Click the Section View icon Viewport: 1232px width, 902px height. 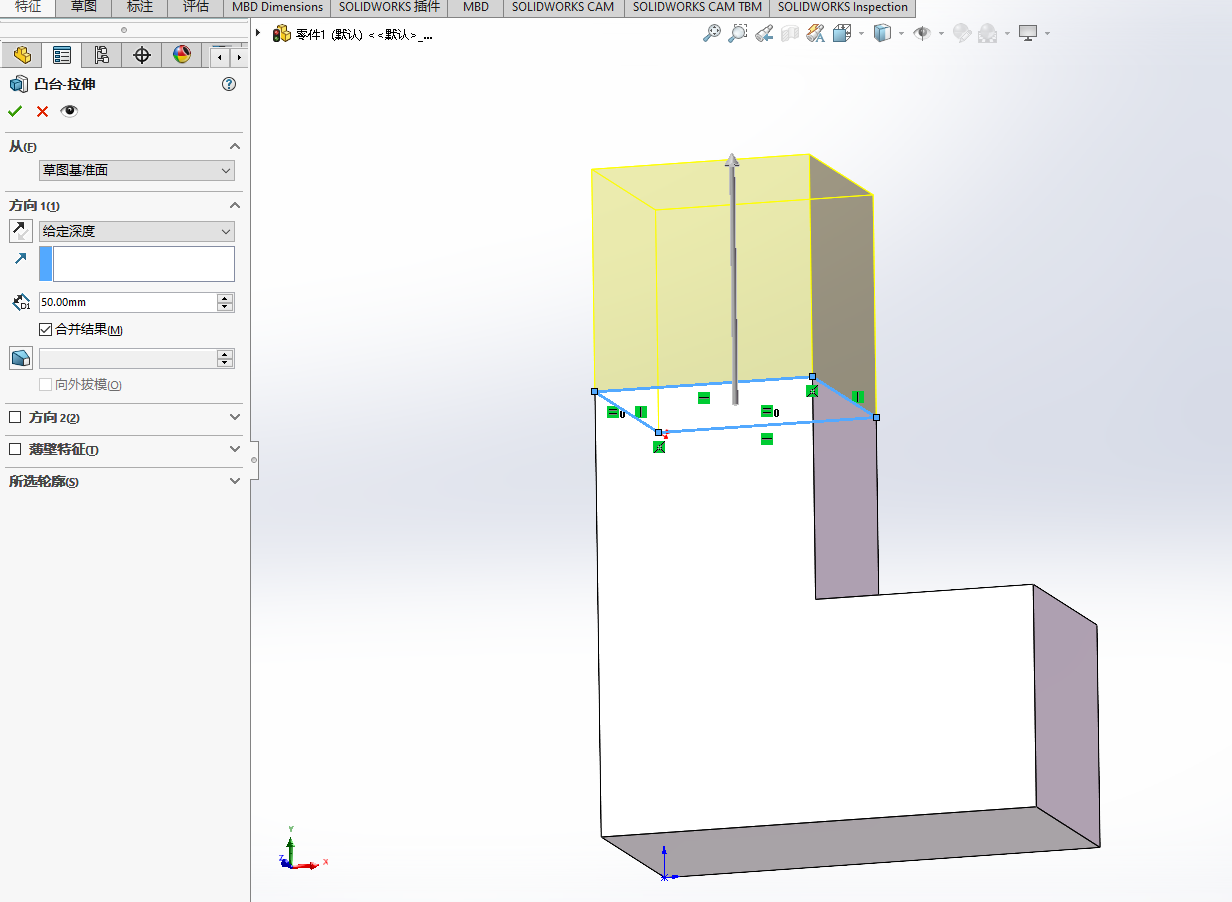click(x=790, y=33)
